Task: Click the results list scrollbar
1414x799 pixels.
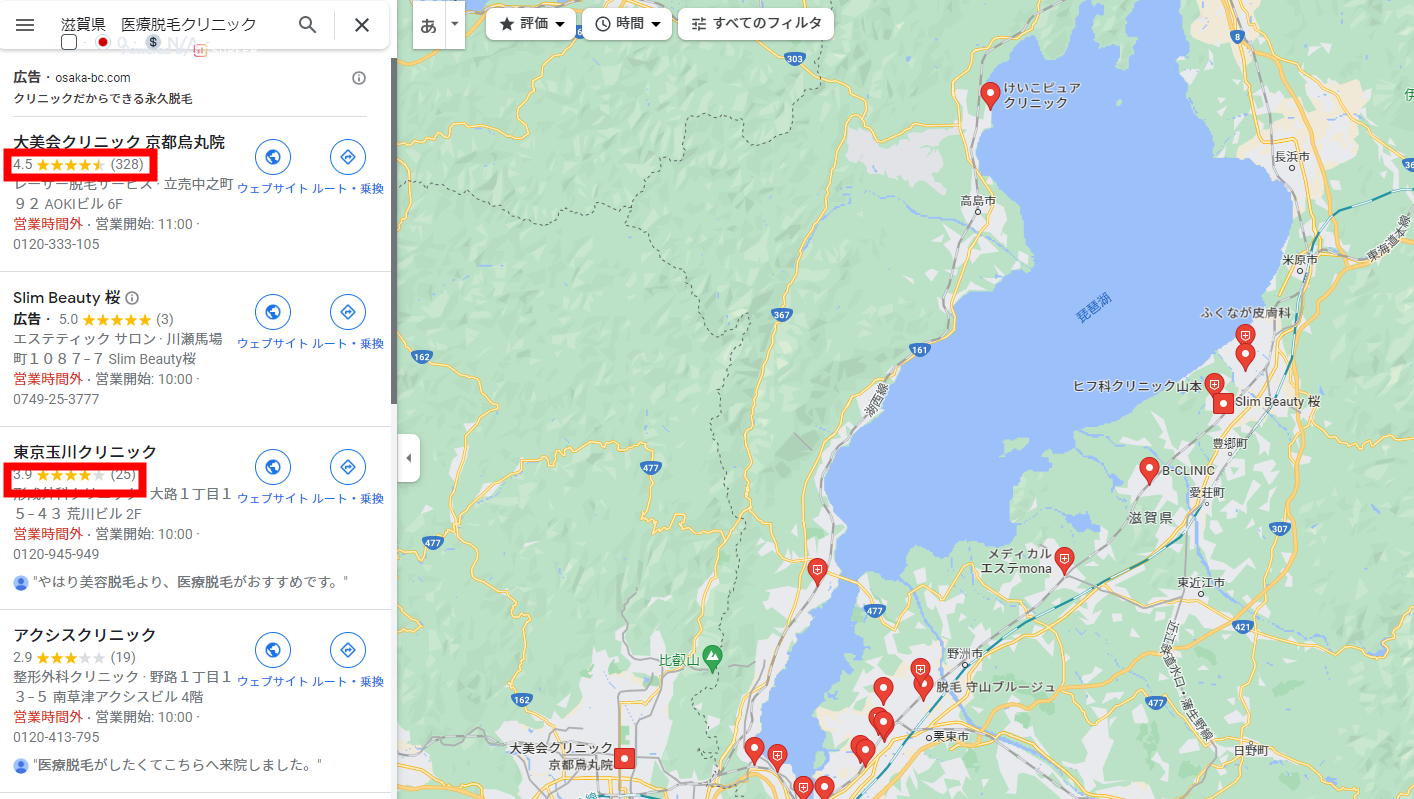Action: coord(393,230)
